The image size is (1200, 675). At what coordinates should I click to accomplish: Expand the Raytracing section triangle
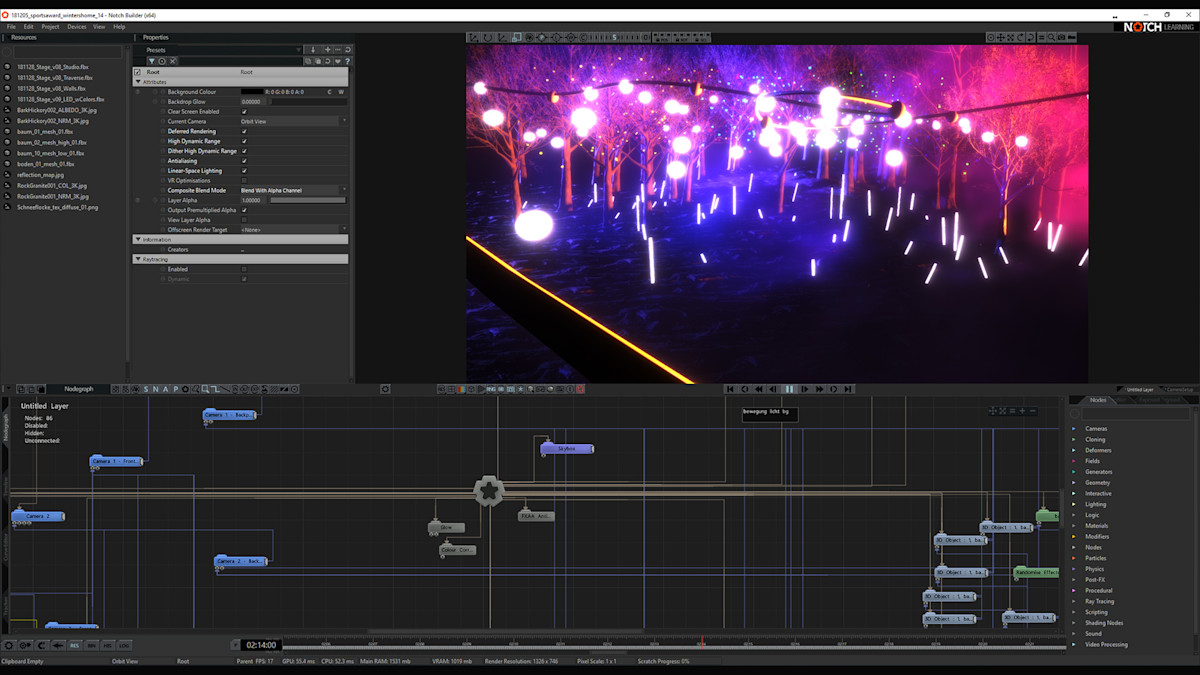pyautogui.click(x=138, y=259)
